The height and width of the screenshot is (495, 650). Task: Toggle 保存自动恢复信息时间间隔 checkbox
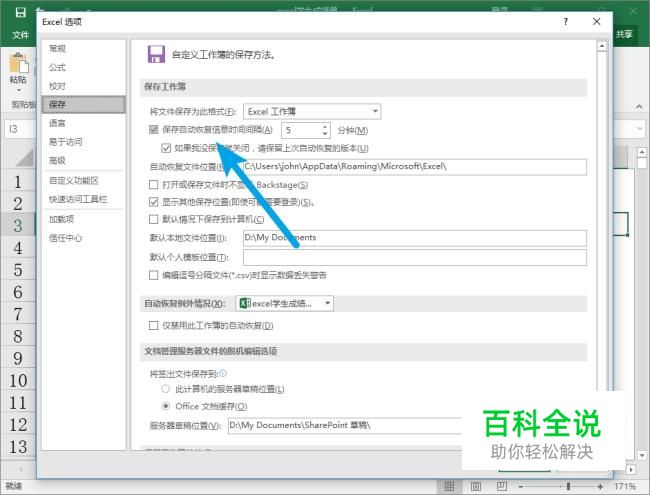(x=153, y=130)
